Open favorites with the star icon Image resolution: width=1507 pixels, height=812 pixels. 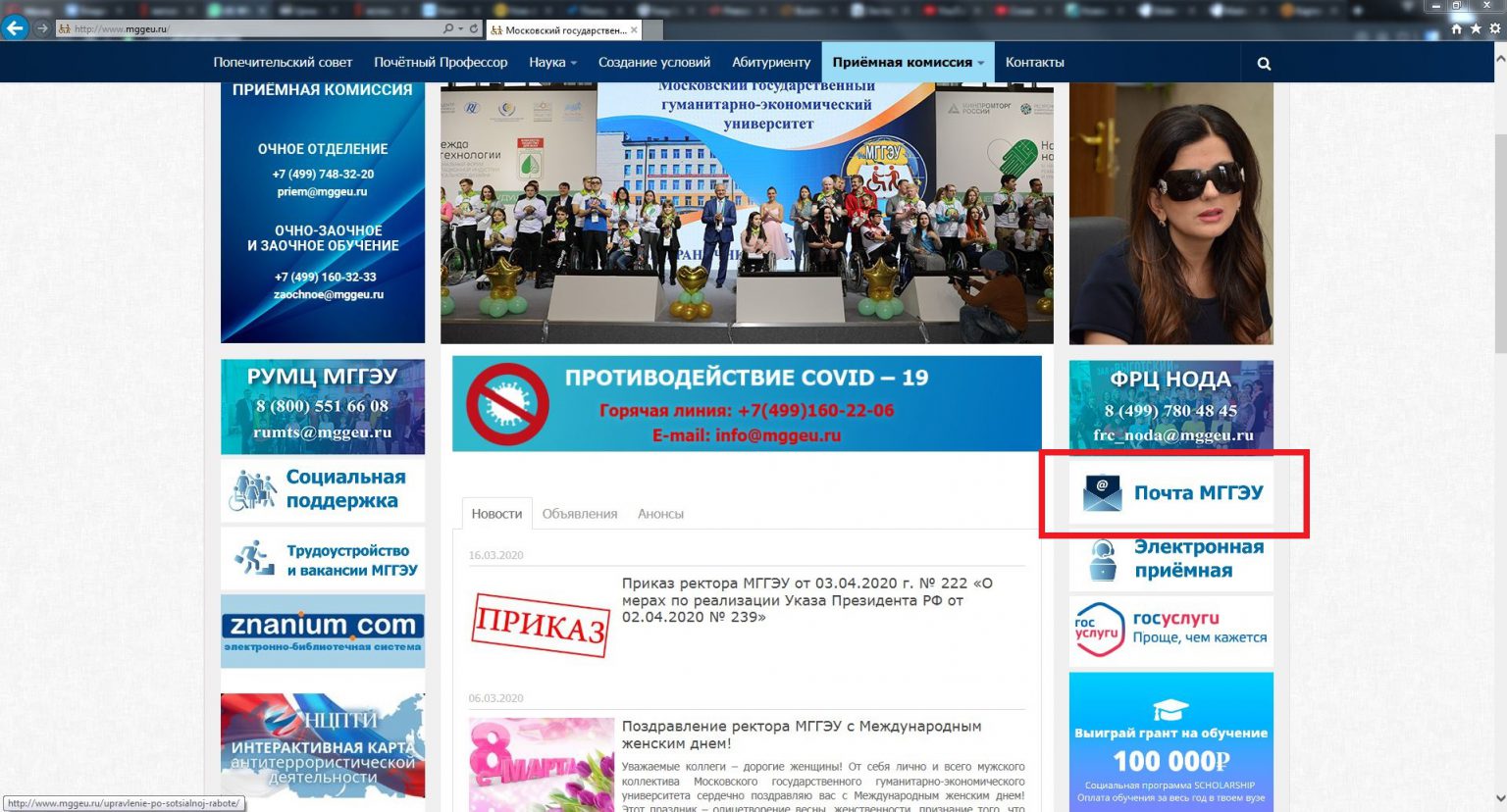1476,29
